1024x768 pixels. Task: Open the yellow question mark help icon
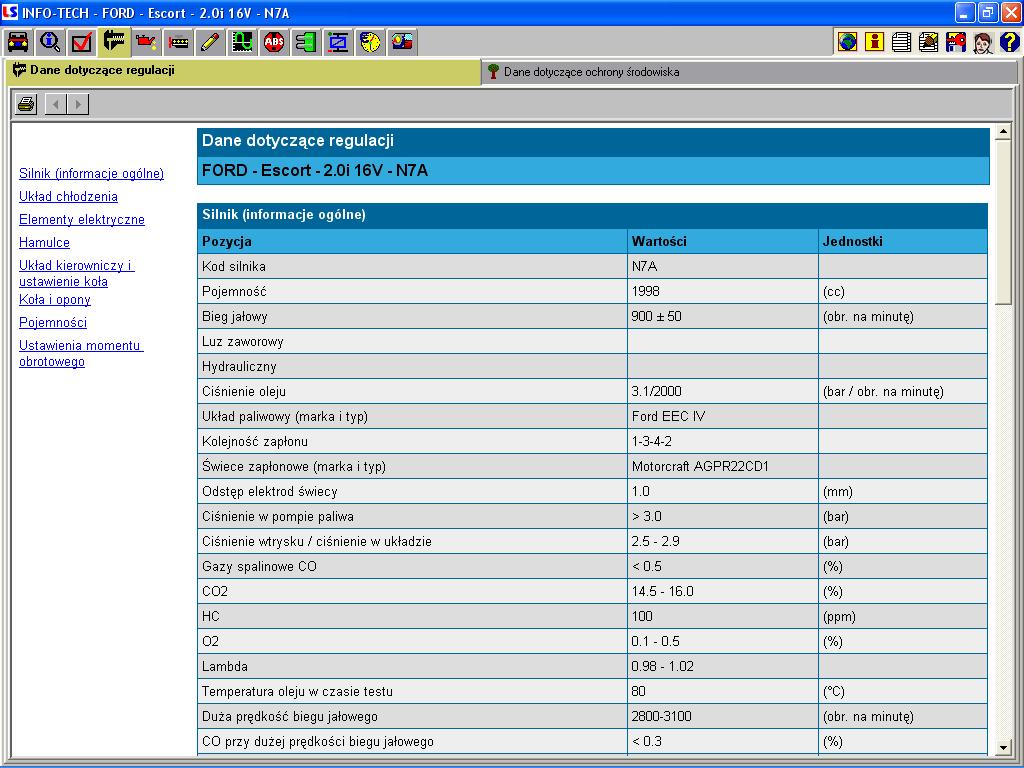[1009, 42]
